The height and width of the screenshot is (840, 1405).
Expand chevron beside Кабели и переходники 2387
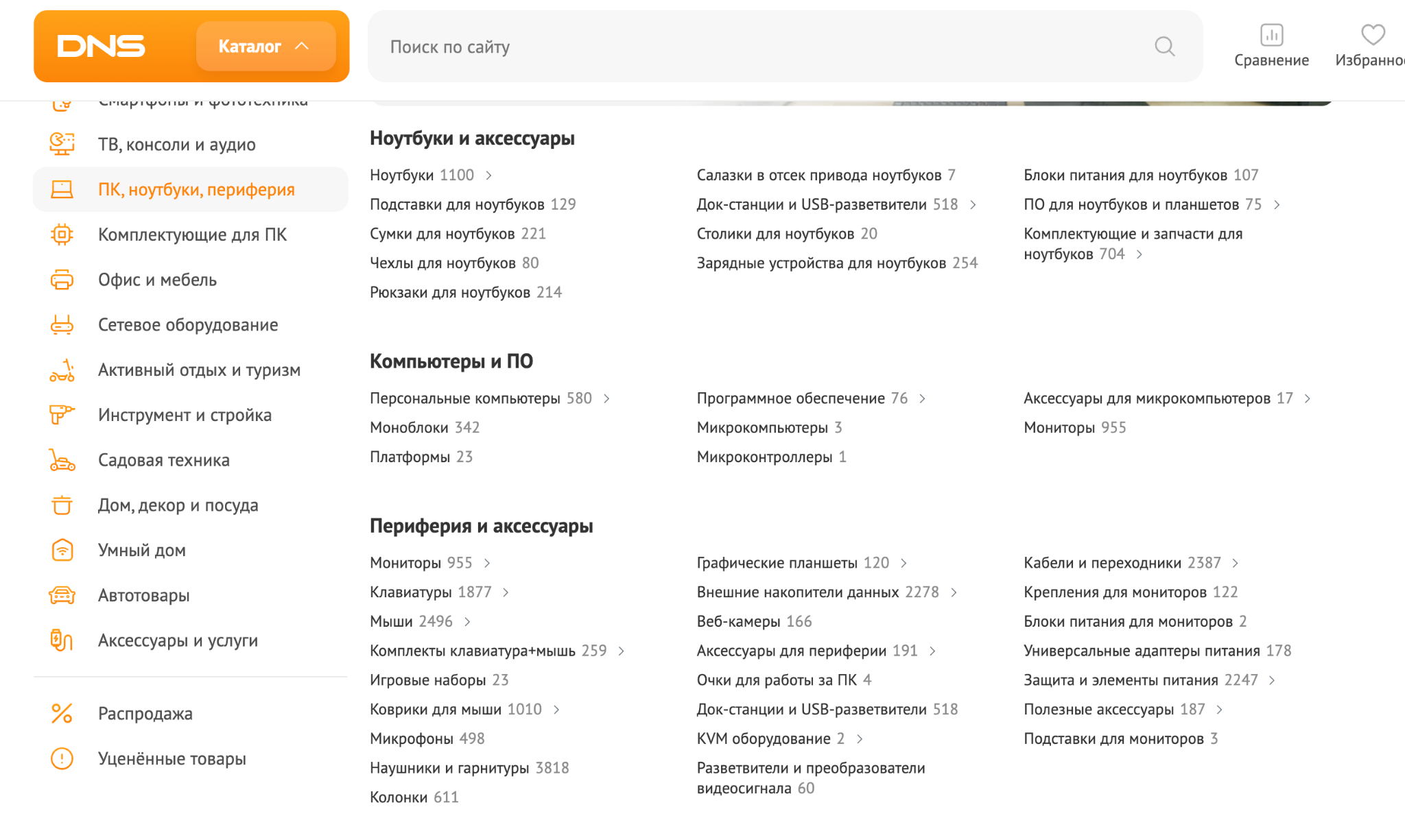1236,563
